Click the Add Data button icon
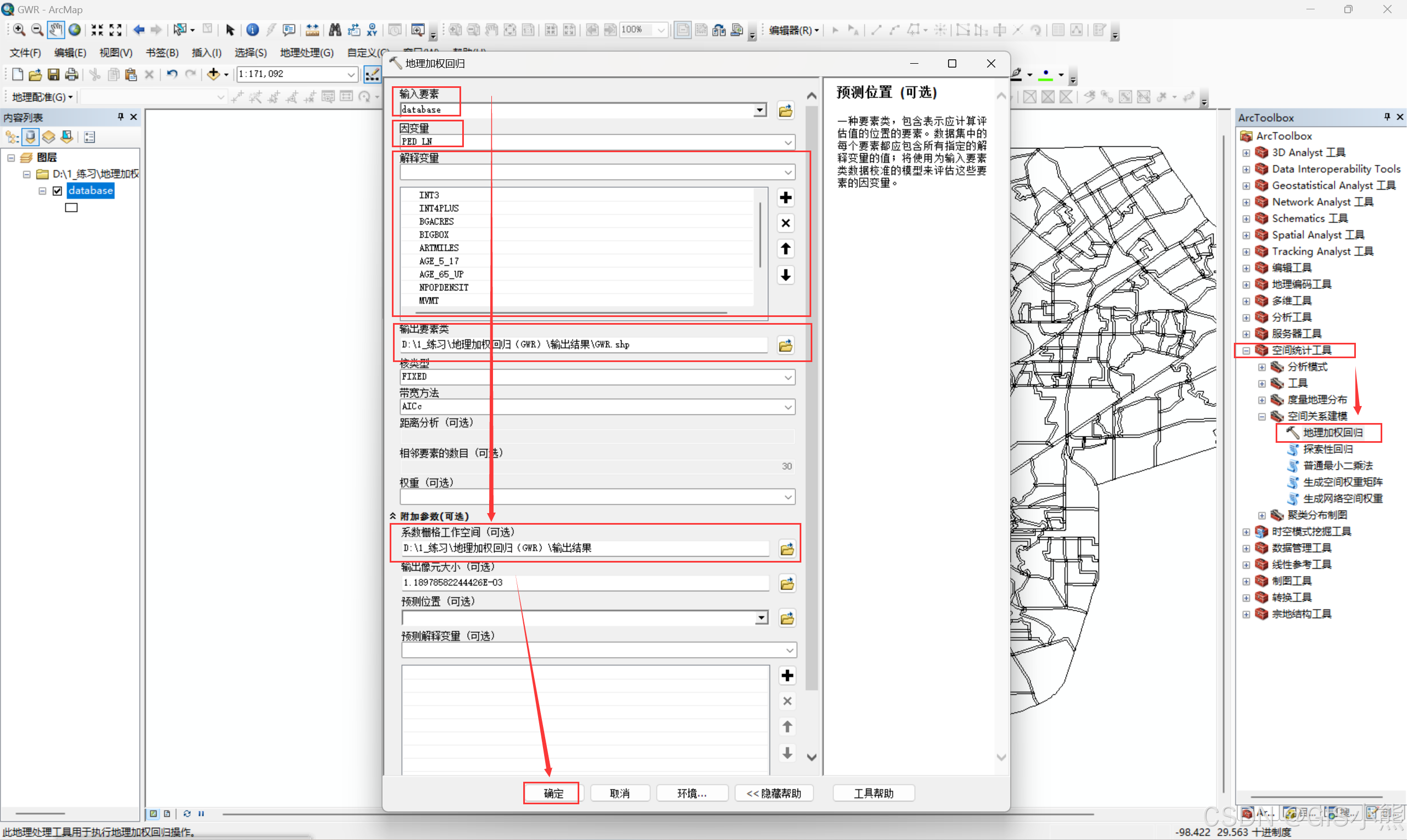Screen dimensions: 1407x840 click(213, 74)
